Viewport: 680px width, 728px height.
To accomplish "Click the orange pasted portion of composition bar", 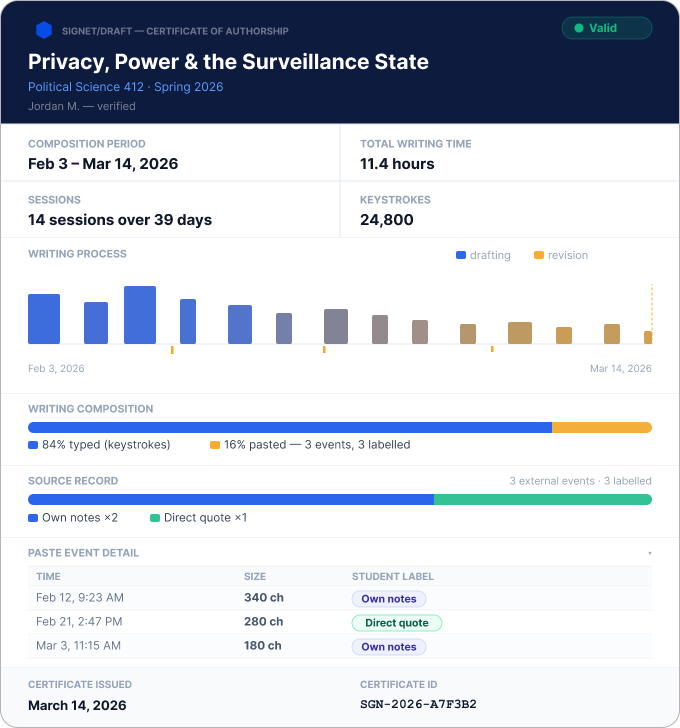I will 602,427.
